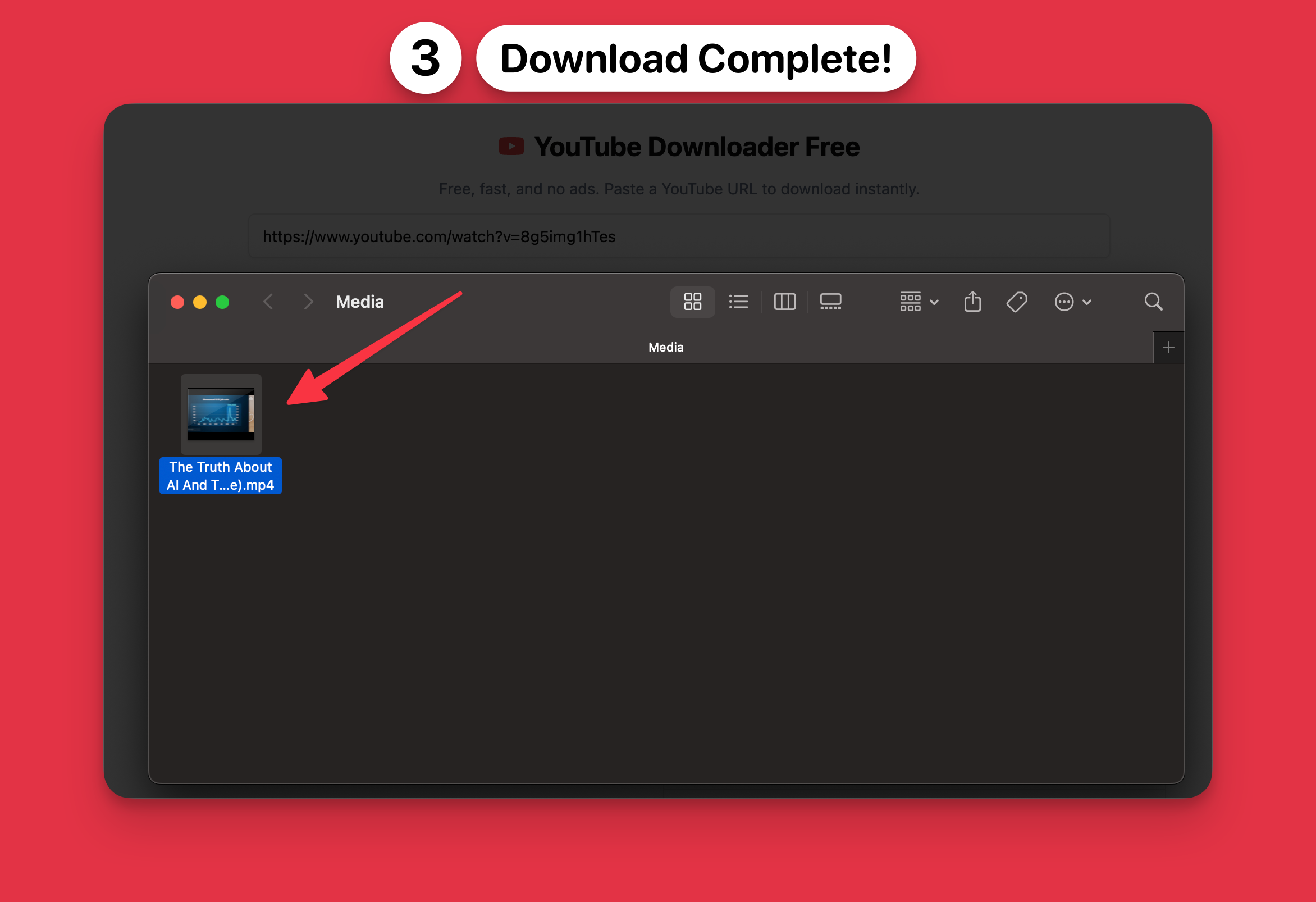Image resolution: width=1316 pixels, height=902 pixels.
Task: Open the more actions menu
Action: point(1072,302)
